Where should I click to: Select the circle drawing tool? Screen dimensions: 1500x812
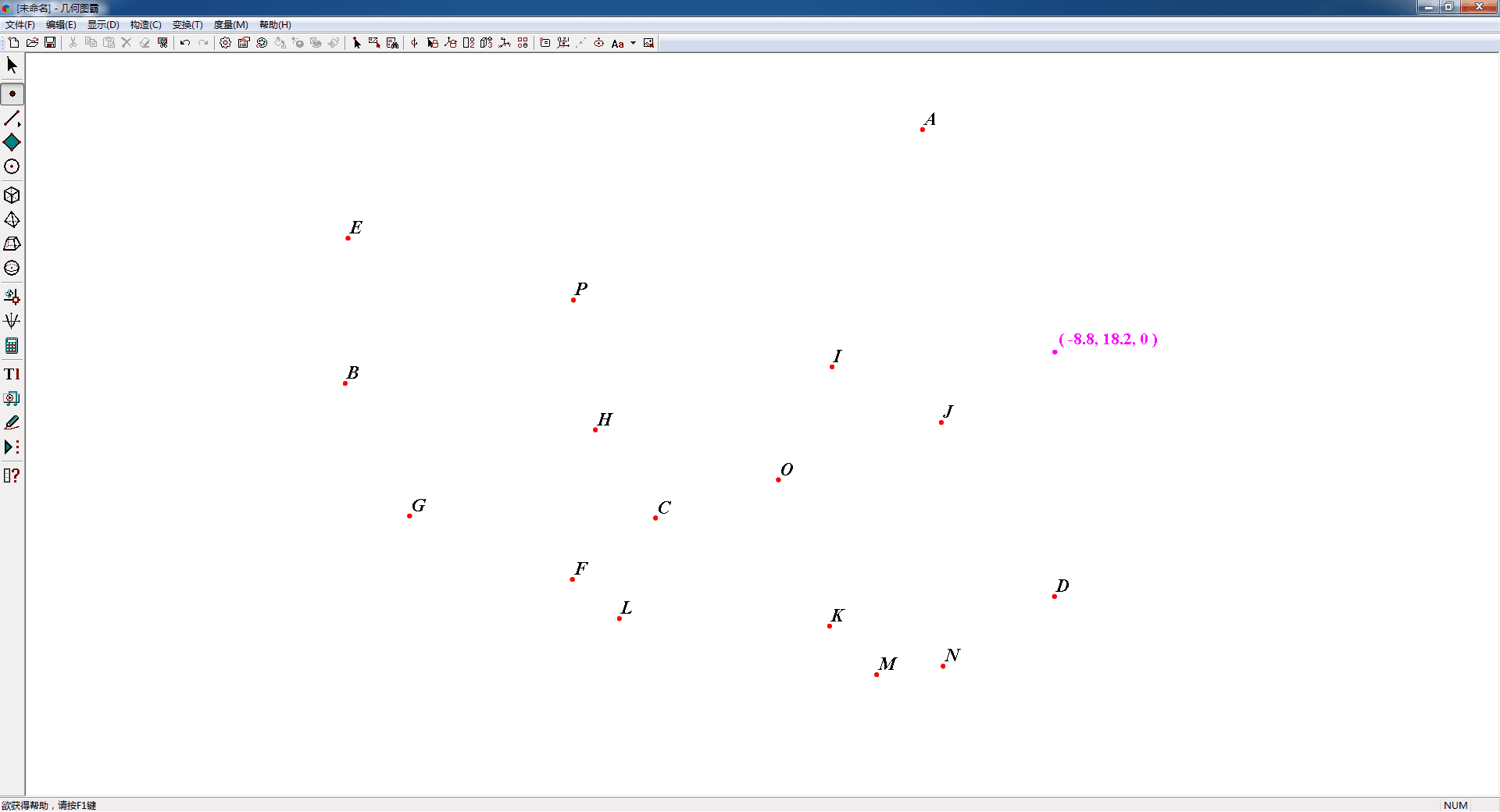pyautogui.click(x=12, y=167)
